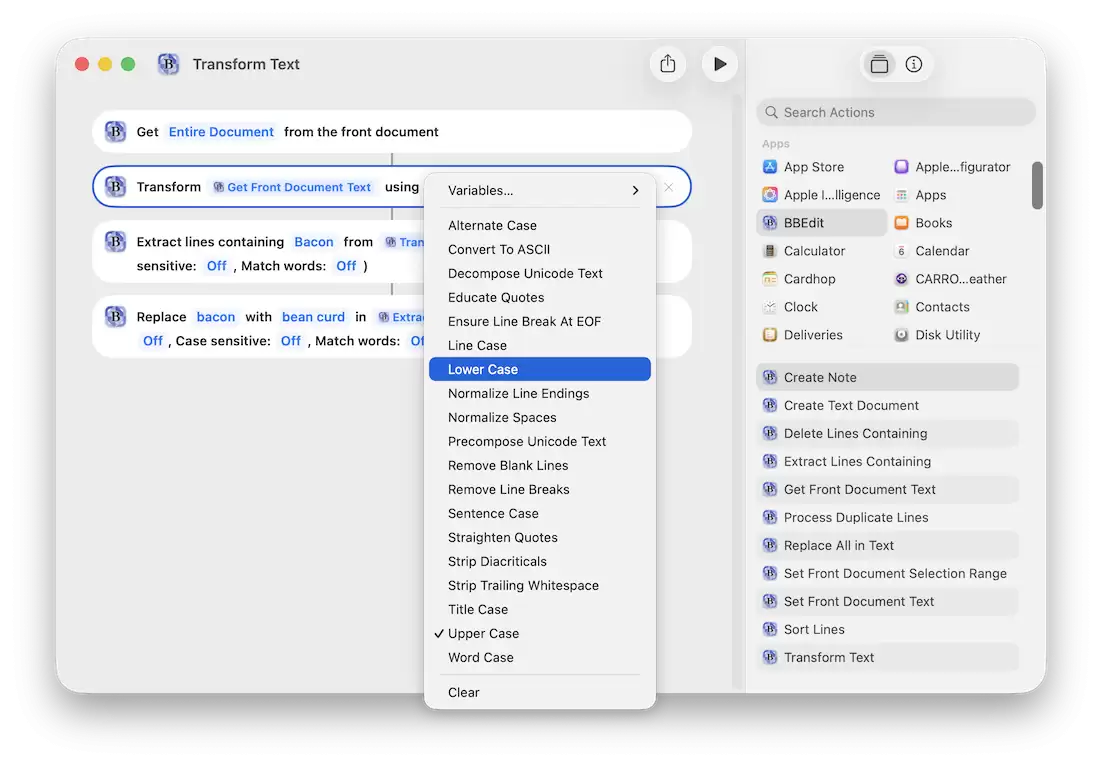This screenshot has height=767, width=1102.
Task: Choose Line Case
Action: click(540, 345)
